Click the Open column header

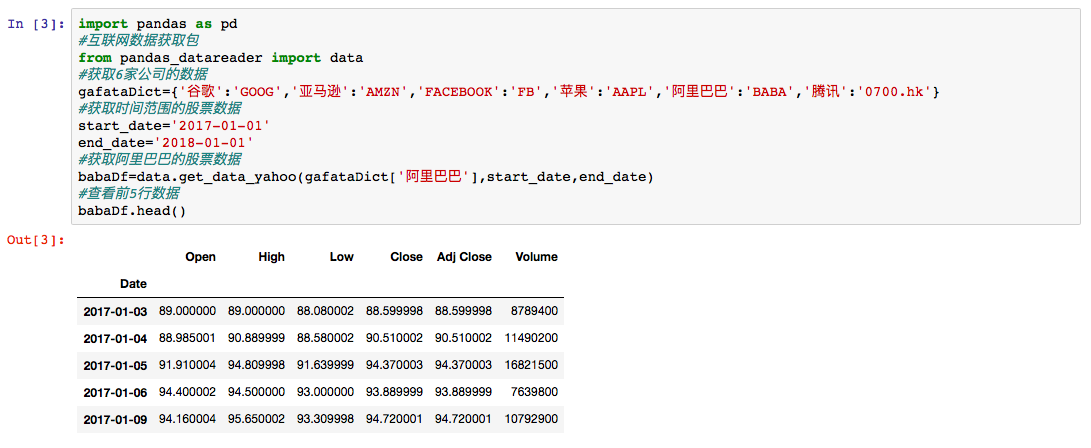click(200, 257)
